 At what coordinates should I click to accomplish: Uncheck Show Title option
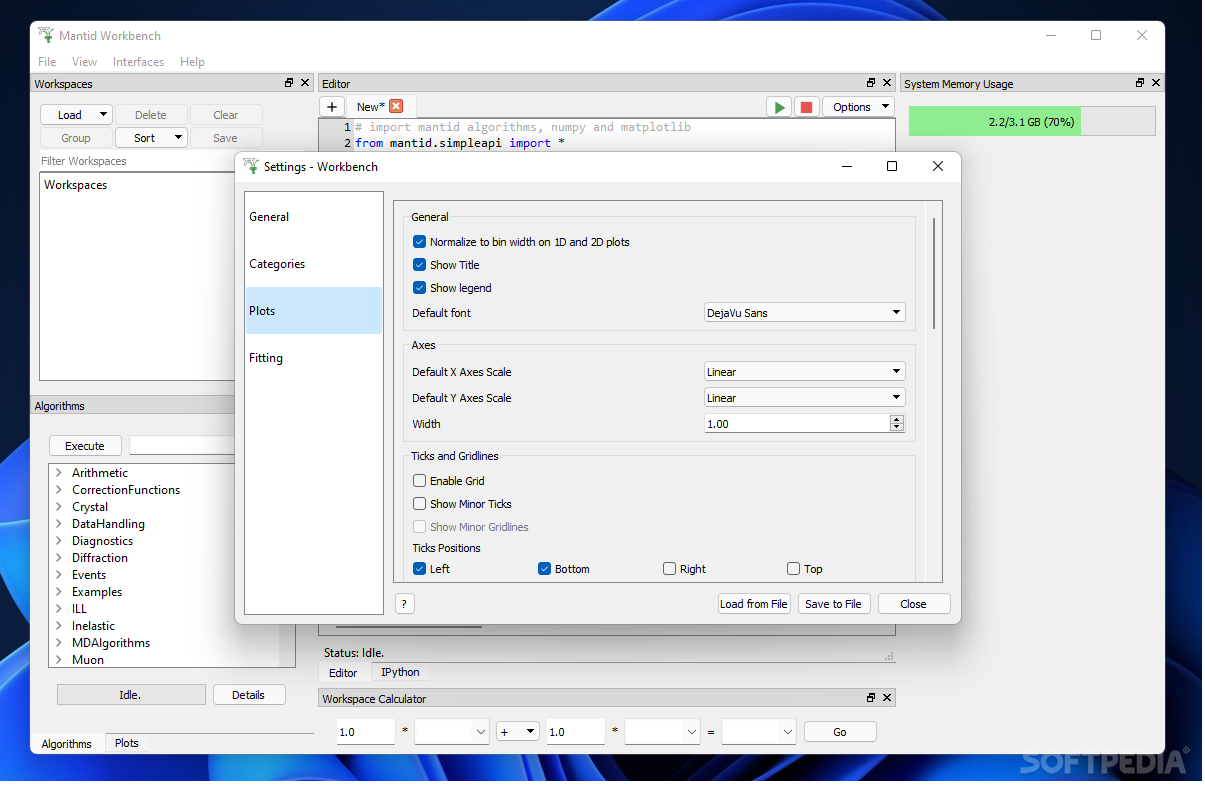click(419, 265)
